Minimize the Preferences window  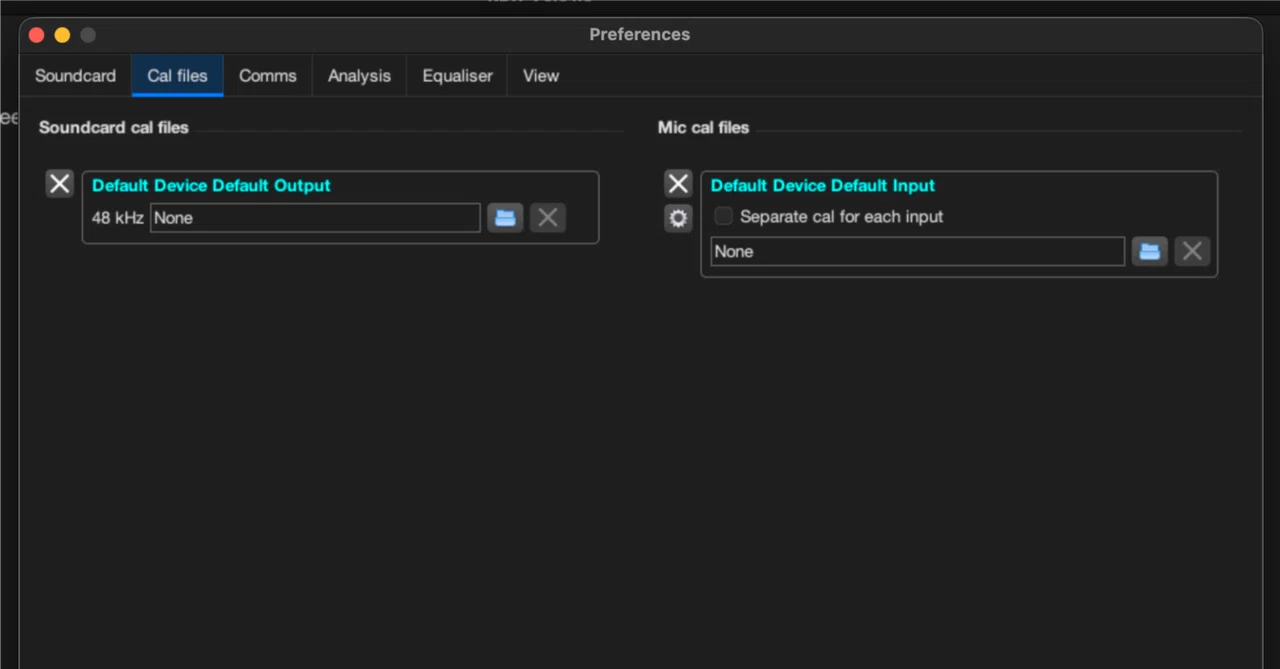pos(62,35)
